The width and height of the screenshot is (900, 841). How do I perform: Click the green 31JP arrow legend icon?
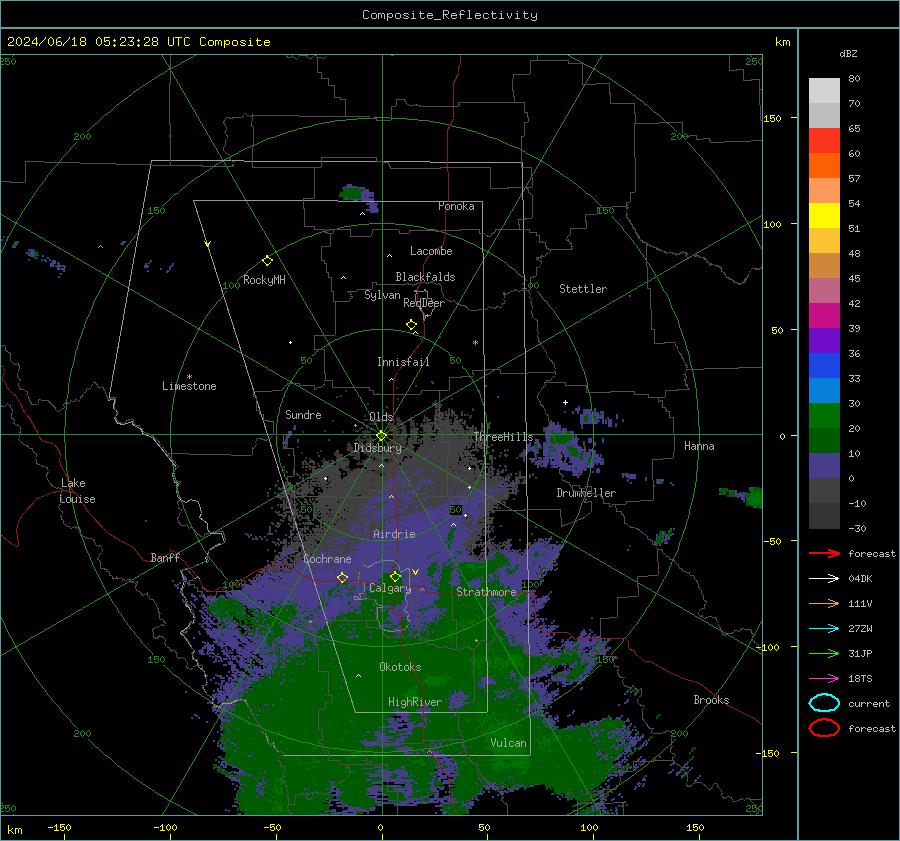tap(824, 653)
